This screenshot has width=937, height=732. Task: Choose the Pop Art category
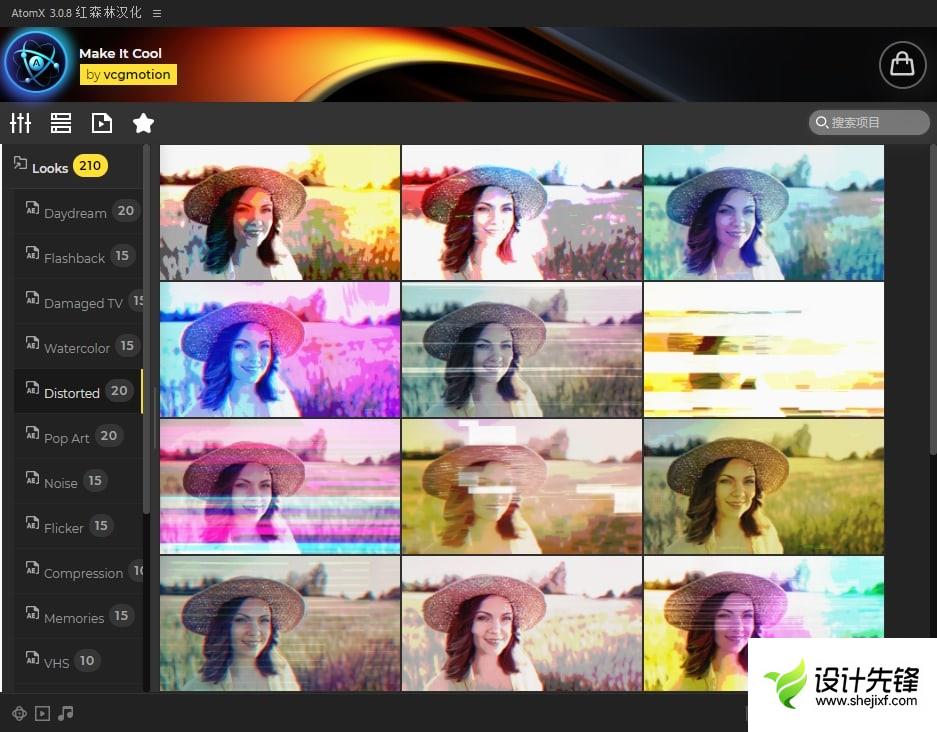(67, 438)
